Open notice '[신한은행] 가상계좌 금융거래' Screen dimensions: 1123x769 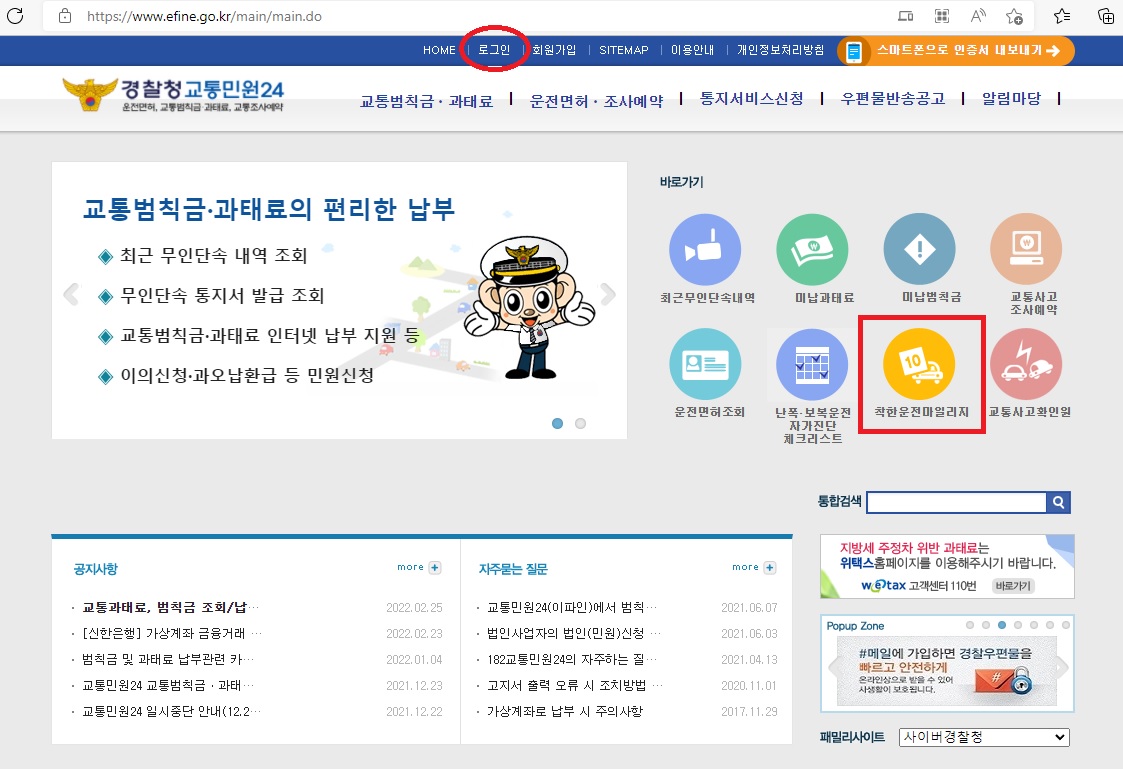pos(172,633)
